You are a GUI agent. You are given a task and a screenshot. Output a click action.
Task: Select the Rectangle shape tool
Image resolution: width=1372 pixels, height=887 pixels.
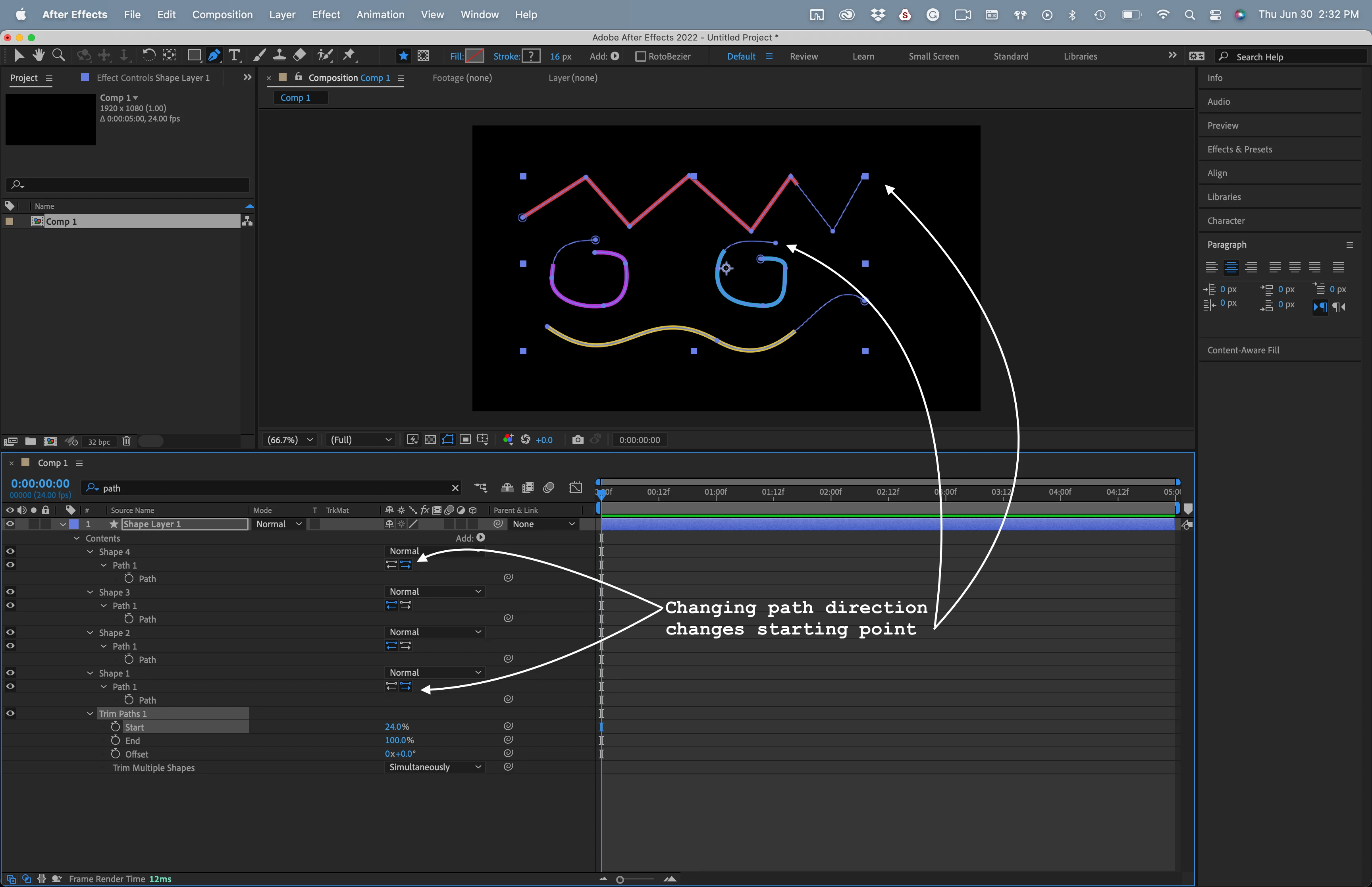pos(194,55)
